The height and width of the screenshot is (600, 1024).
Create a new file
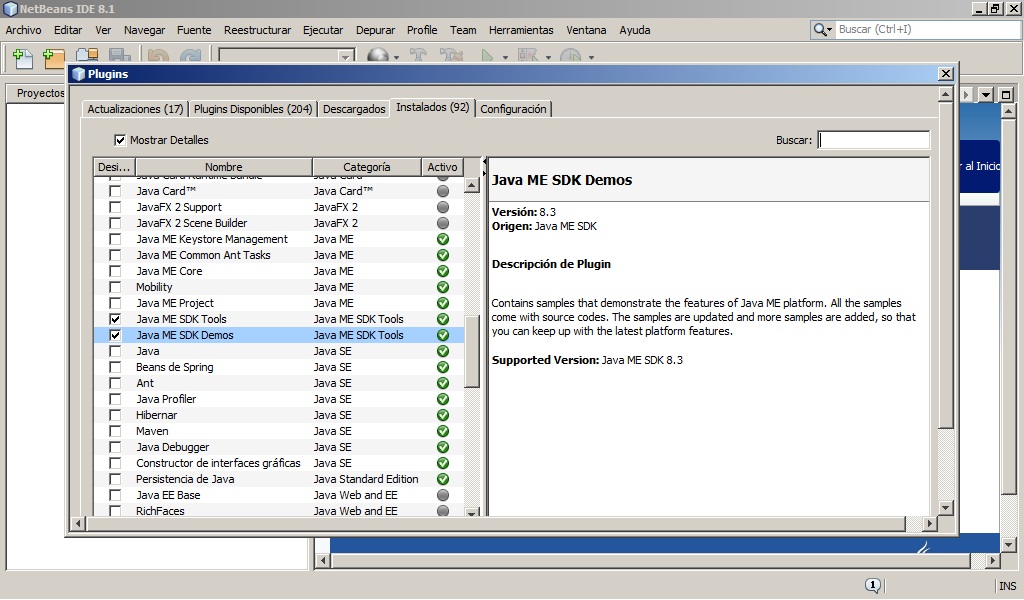tap(22, 58)
